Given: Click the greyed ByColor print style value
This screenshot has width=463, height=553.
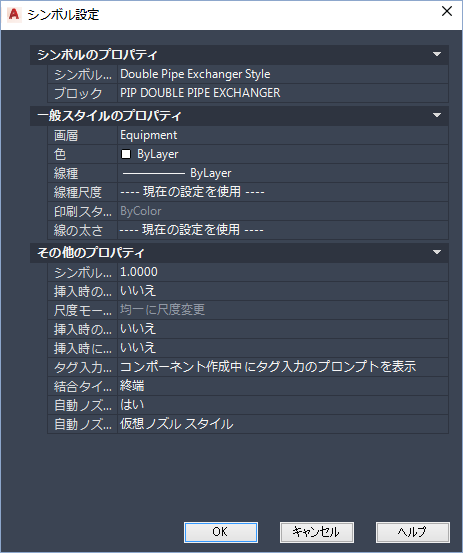Looking at the screenshot, I should [282, 211].
